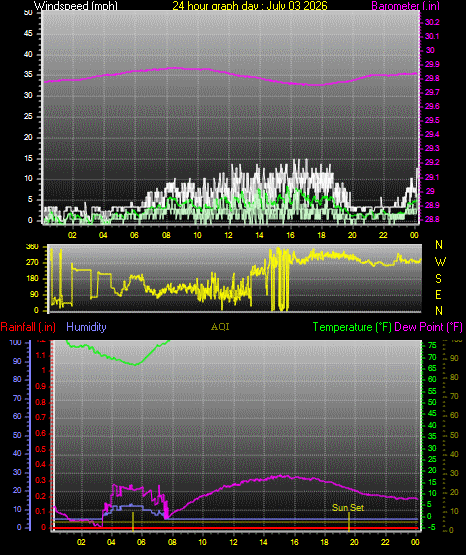Screen dimensions: 466x555
Task: Click the '24 hour graph day : July 03 2026' heading
Action: pos(250,6)
